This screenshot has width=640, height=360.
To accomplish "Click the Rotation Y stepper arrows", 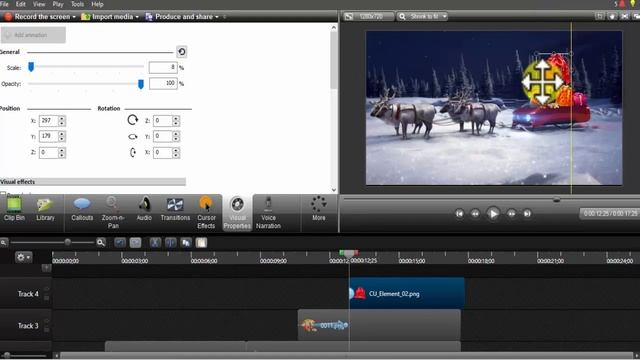I will [x=176, y=136].
